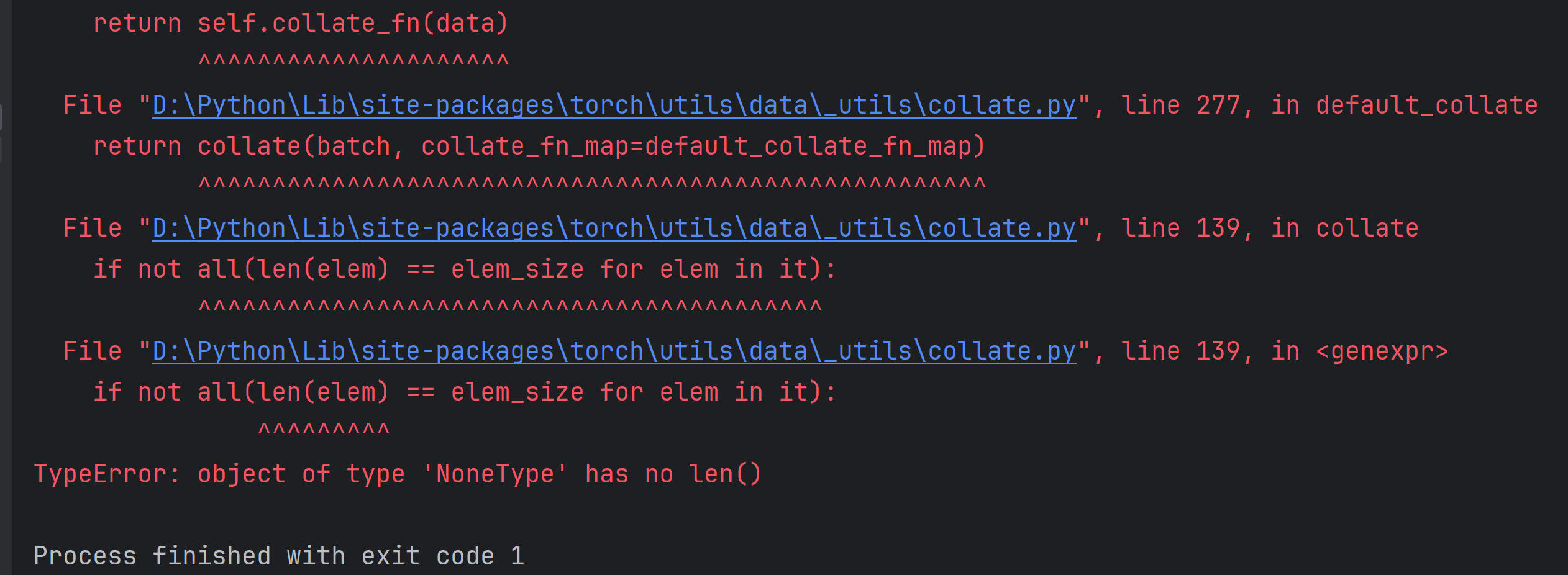Click the 'NoneType' text in error message
Viewport: 1568px width, 575px height.
tap(495, 474)
